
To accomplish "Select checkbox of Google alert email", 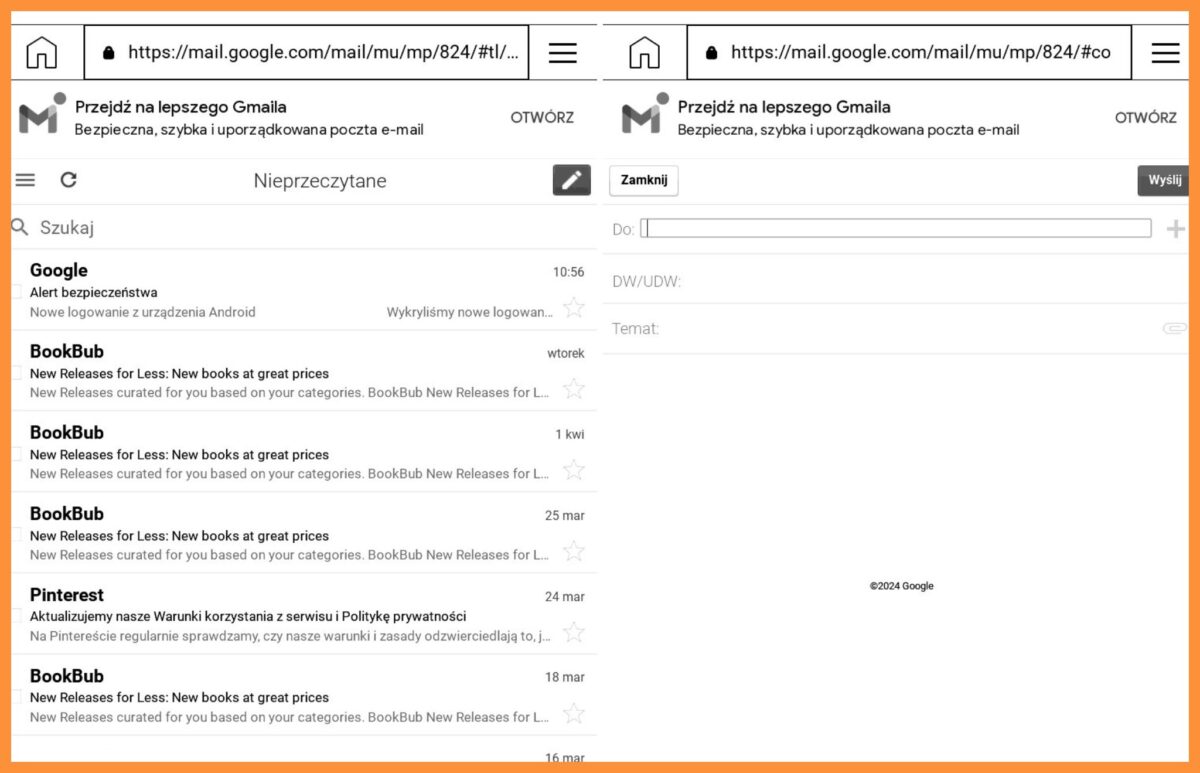I will (16, 291).
